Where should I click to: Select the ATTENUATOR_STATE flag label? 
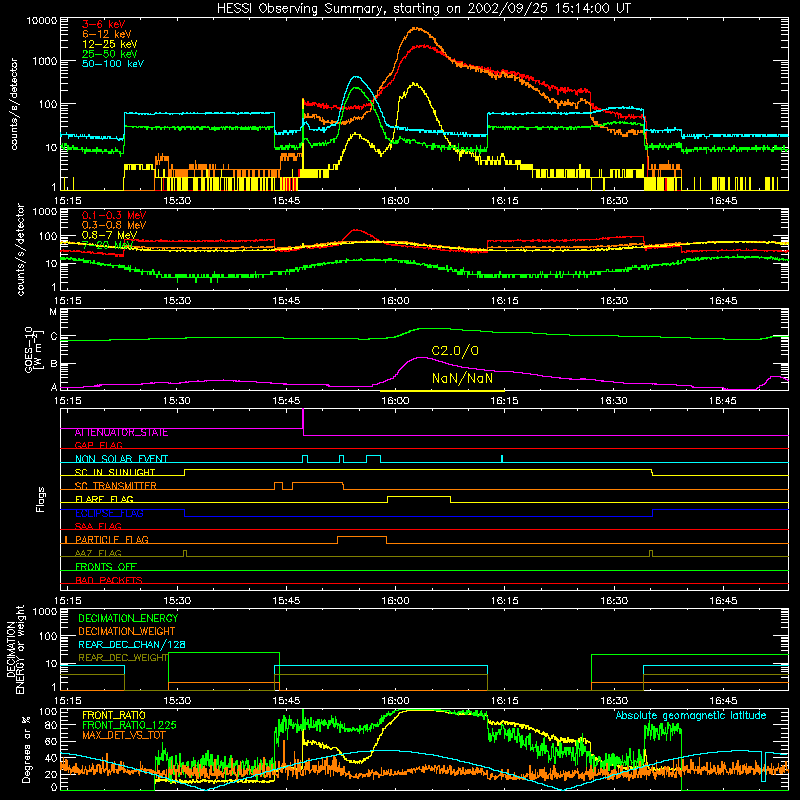pyautogui.click(x=121, y=433)
